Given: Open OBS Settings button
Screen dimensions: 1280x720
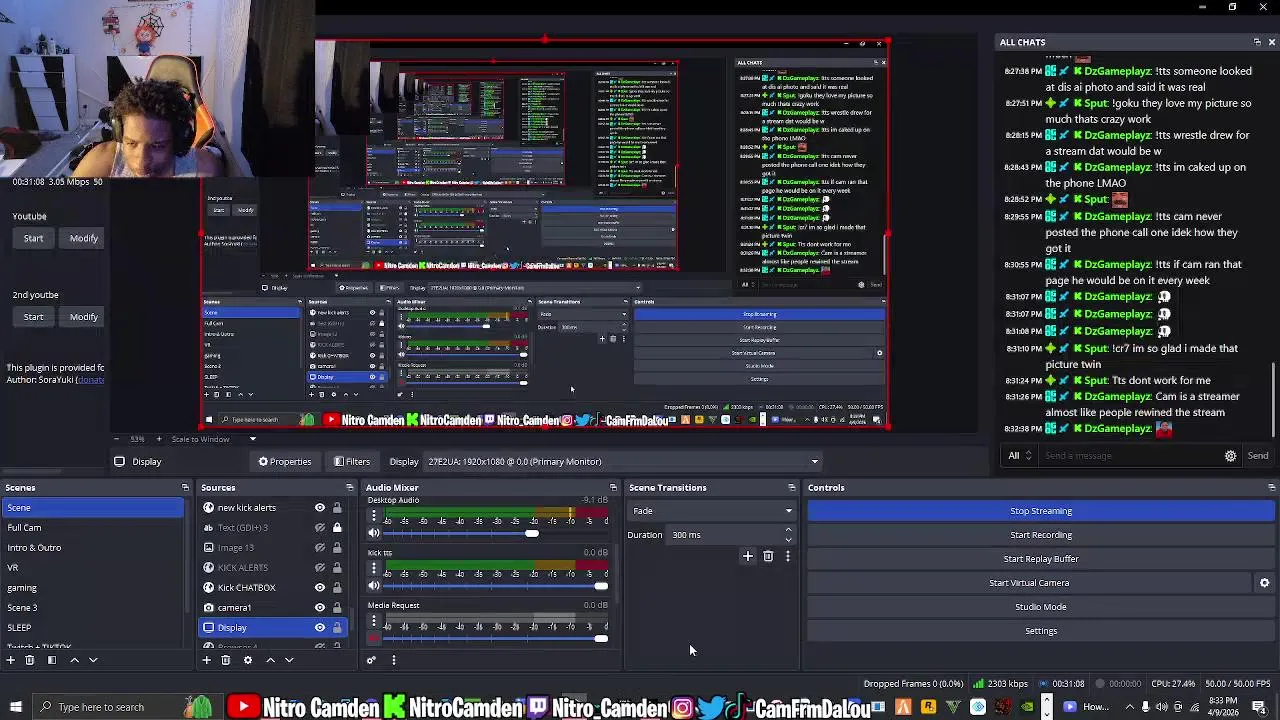Looking at the screenshot, I should coord(1041,631).
